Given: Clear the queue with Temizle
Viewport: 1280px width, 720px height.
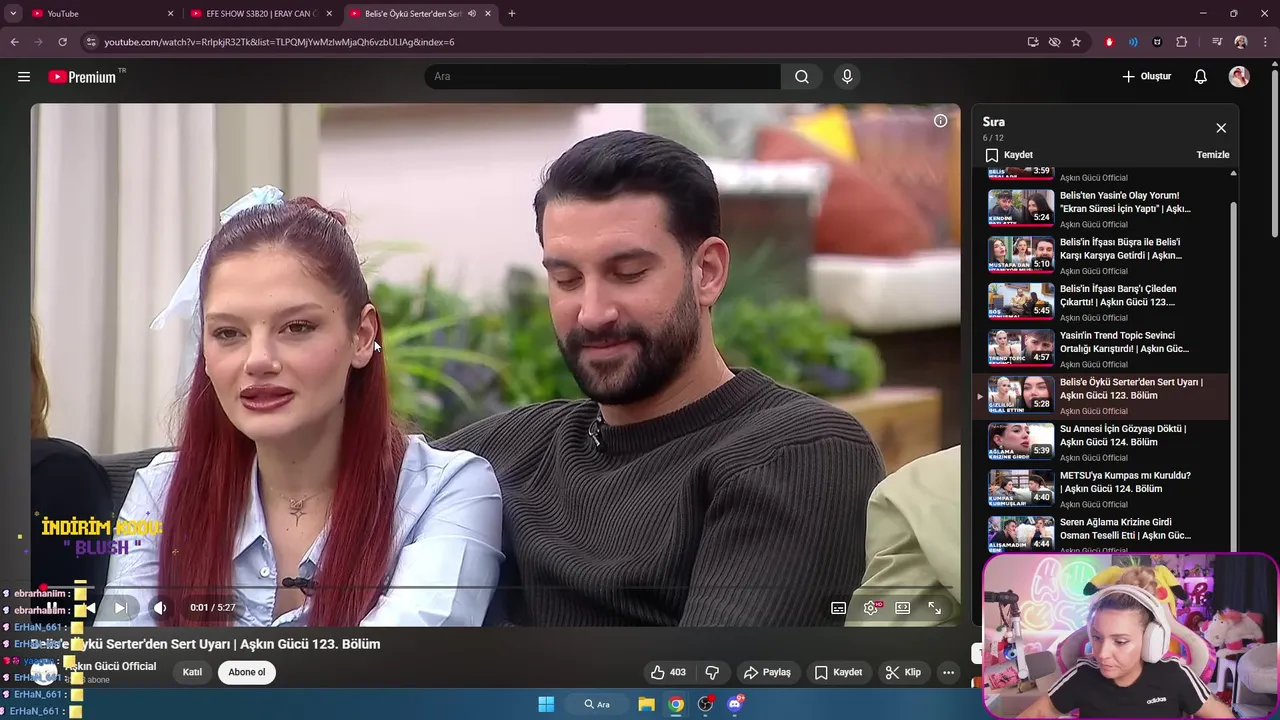Looking at the screenshot, I should click(1213, 155).
